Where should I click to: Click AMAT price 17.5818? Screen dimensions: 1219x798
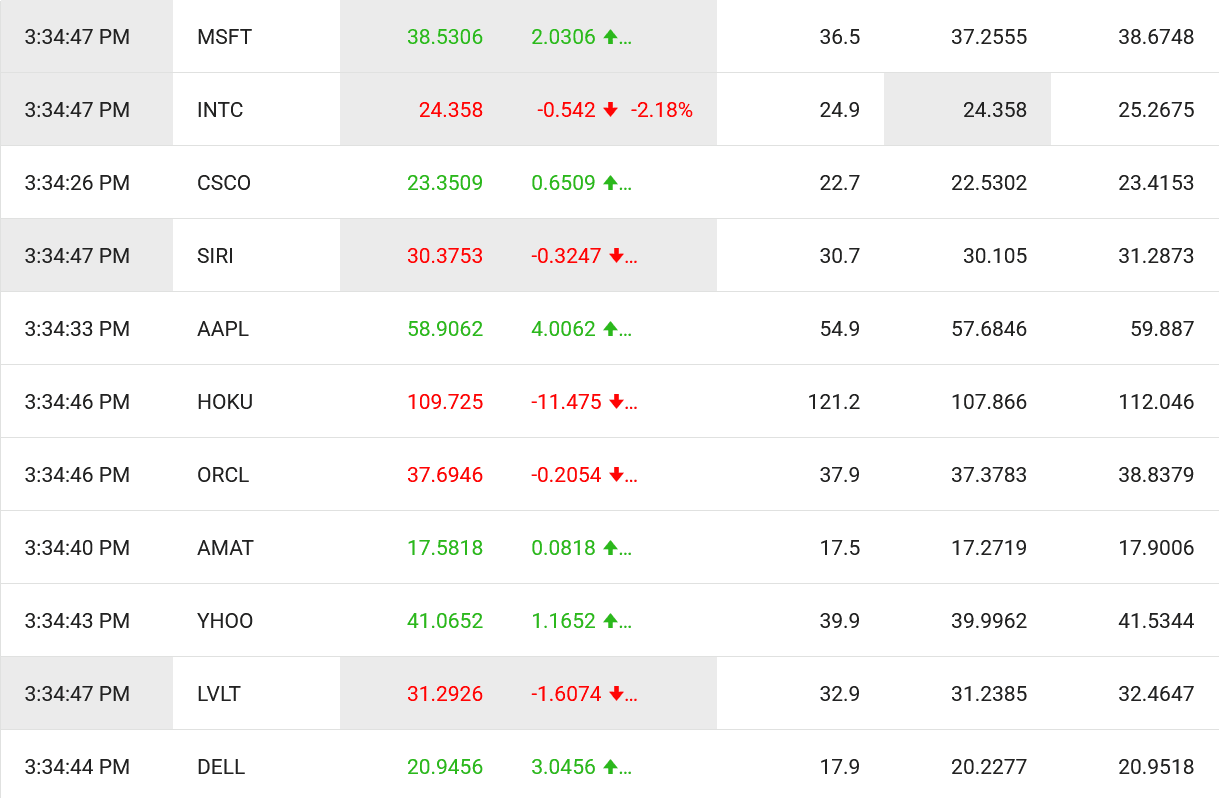tap(445, 548)
